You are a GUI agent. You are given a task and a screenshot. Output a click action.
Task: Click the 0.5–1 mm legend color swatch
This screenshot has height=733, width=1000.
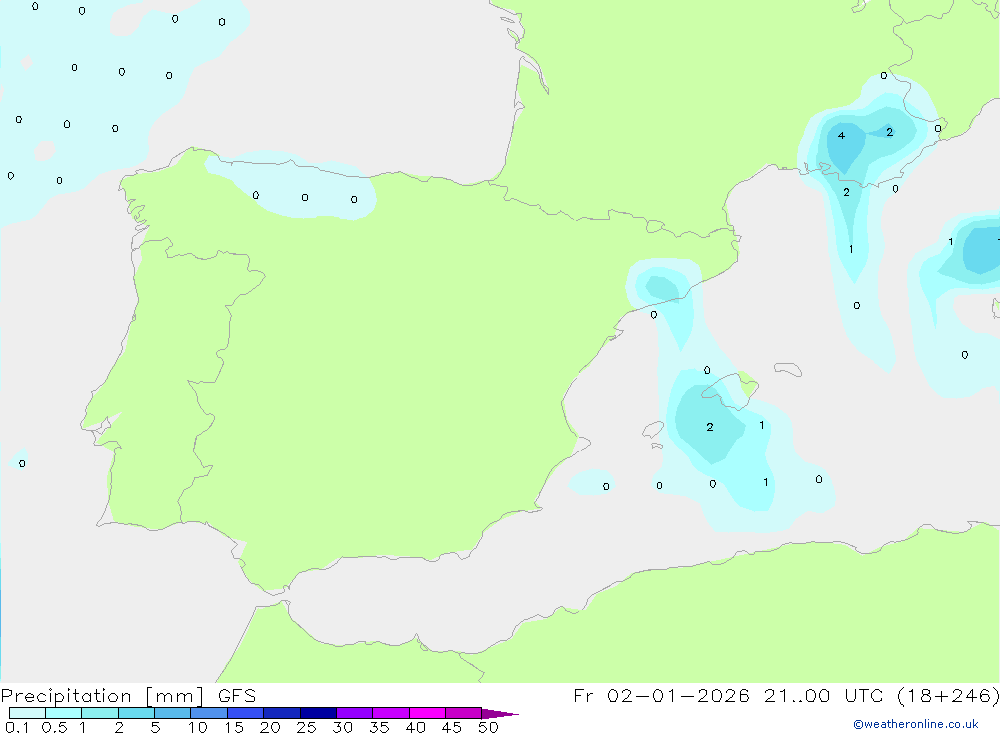click(64, 713)
